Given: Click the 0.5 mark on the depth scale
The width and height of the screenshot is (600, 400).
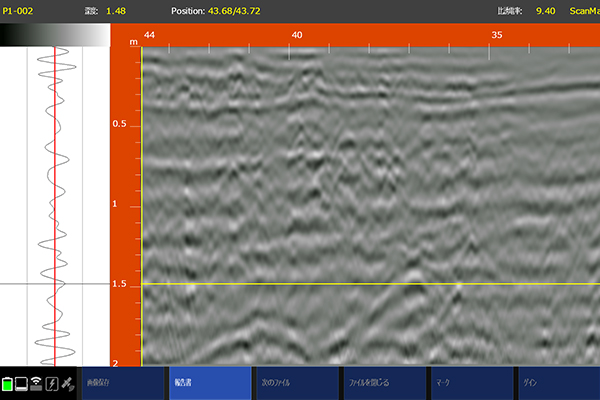Looking at the screenshot, I should coord(120,125).
